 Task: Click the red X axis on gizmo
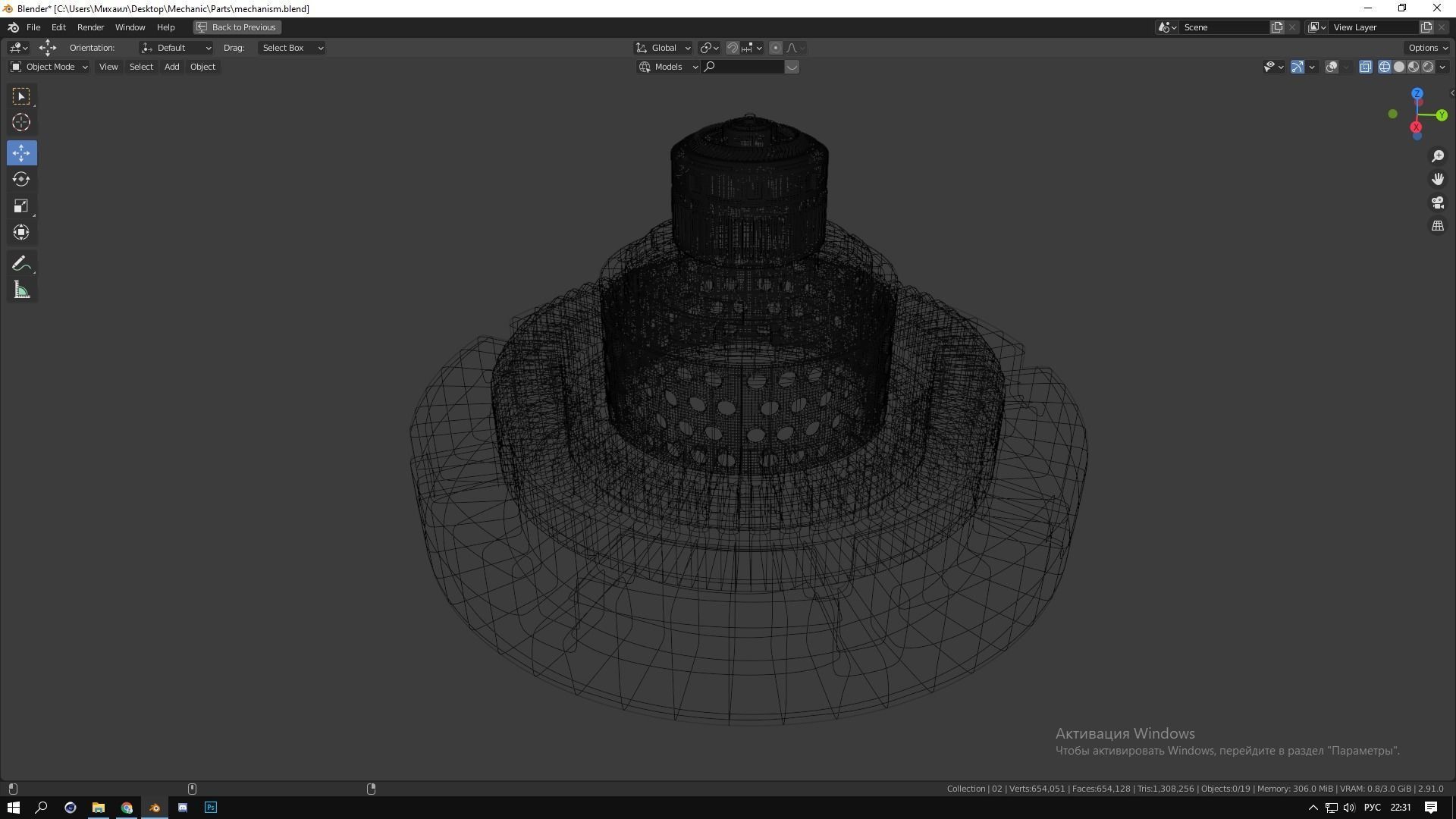tap(1416, 127)
